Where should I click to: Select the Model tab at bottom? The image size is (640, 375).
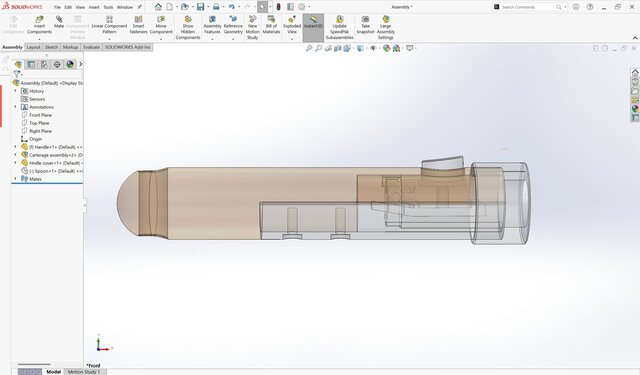[53, 372]
